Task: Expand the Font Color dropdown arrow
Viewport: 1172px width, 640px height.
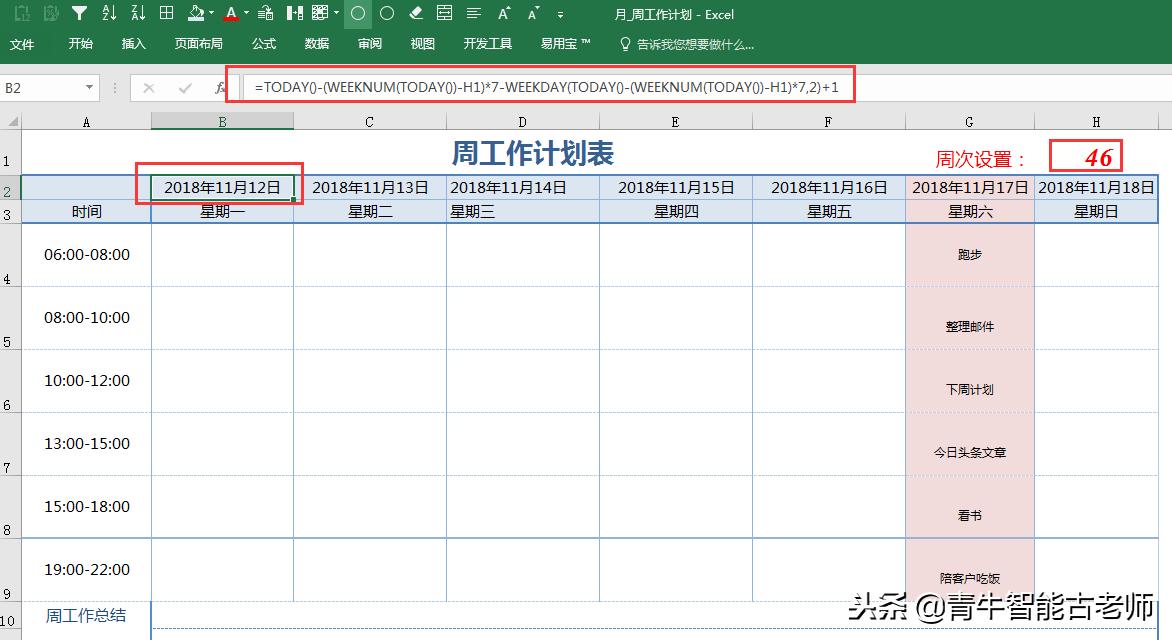Action: [x=245, y=14]
